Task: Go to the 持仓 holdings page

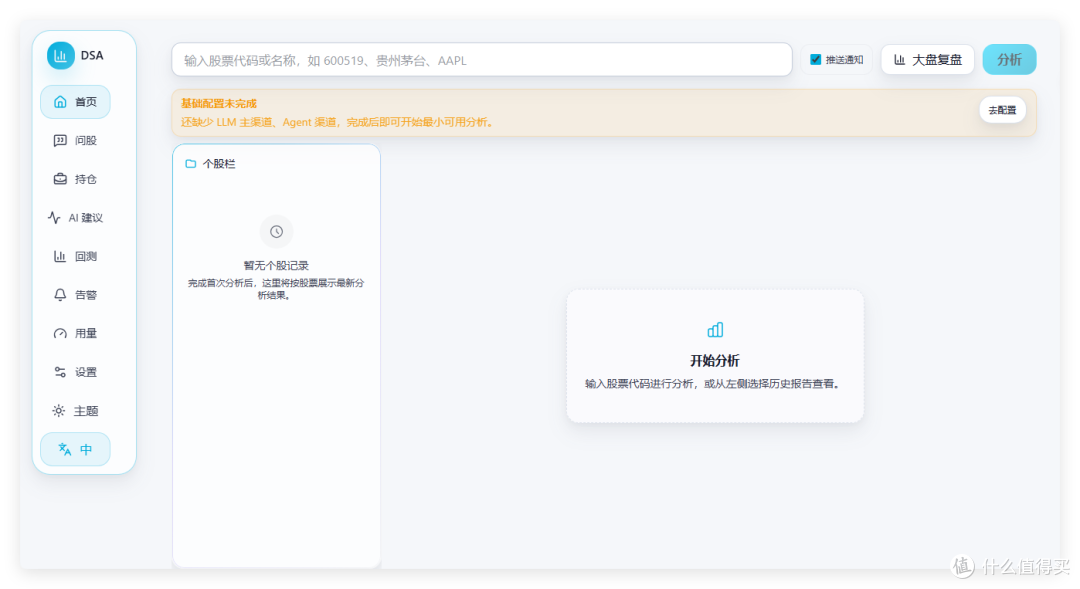Action: tap(75, 179)
